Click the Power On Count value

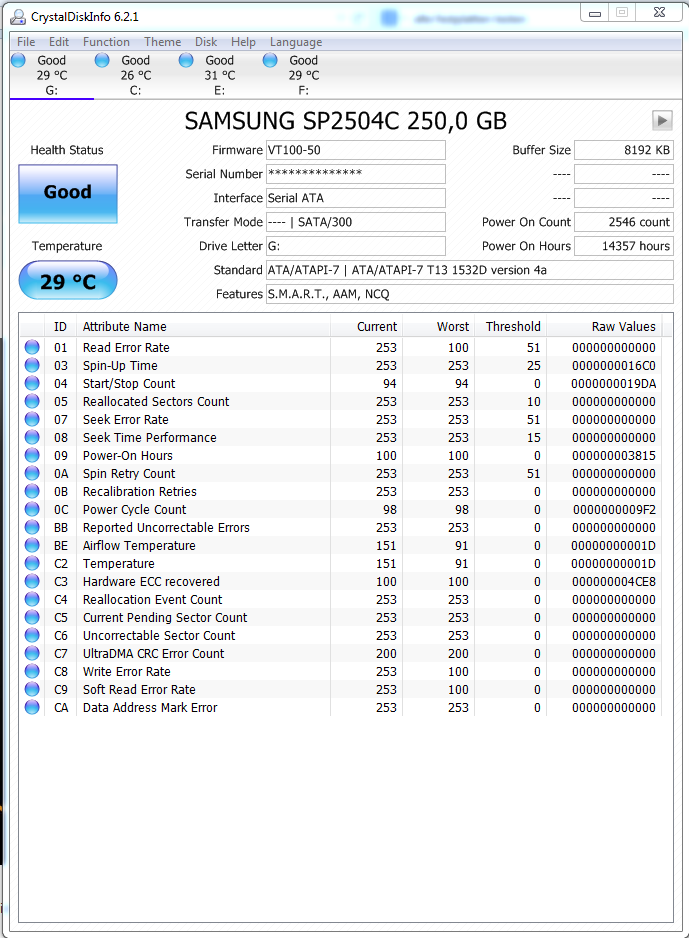[624, 222]
